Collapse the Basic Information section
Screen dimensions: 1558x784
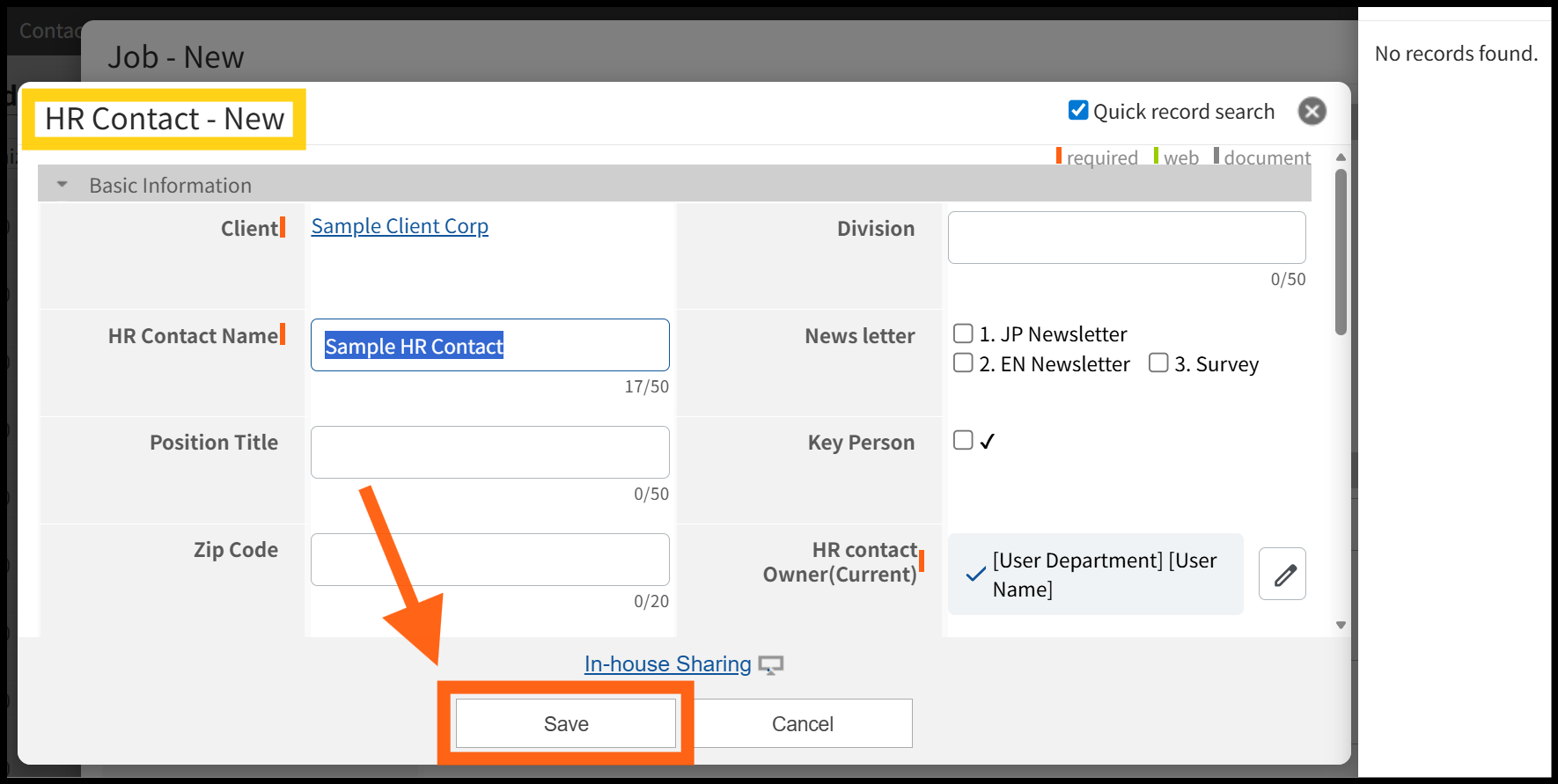(62, 185)
